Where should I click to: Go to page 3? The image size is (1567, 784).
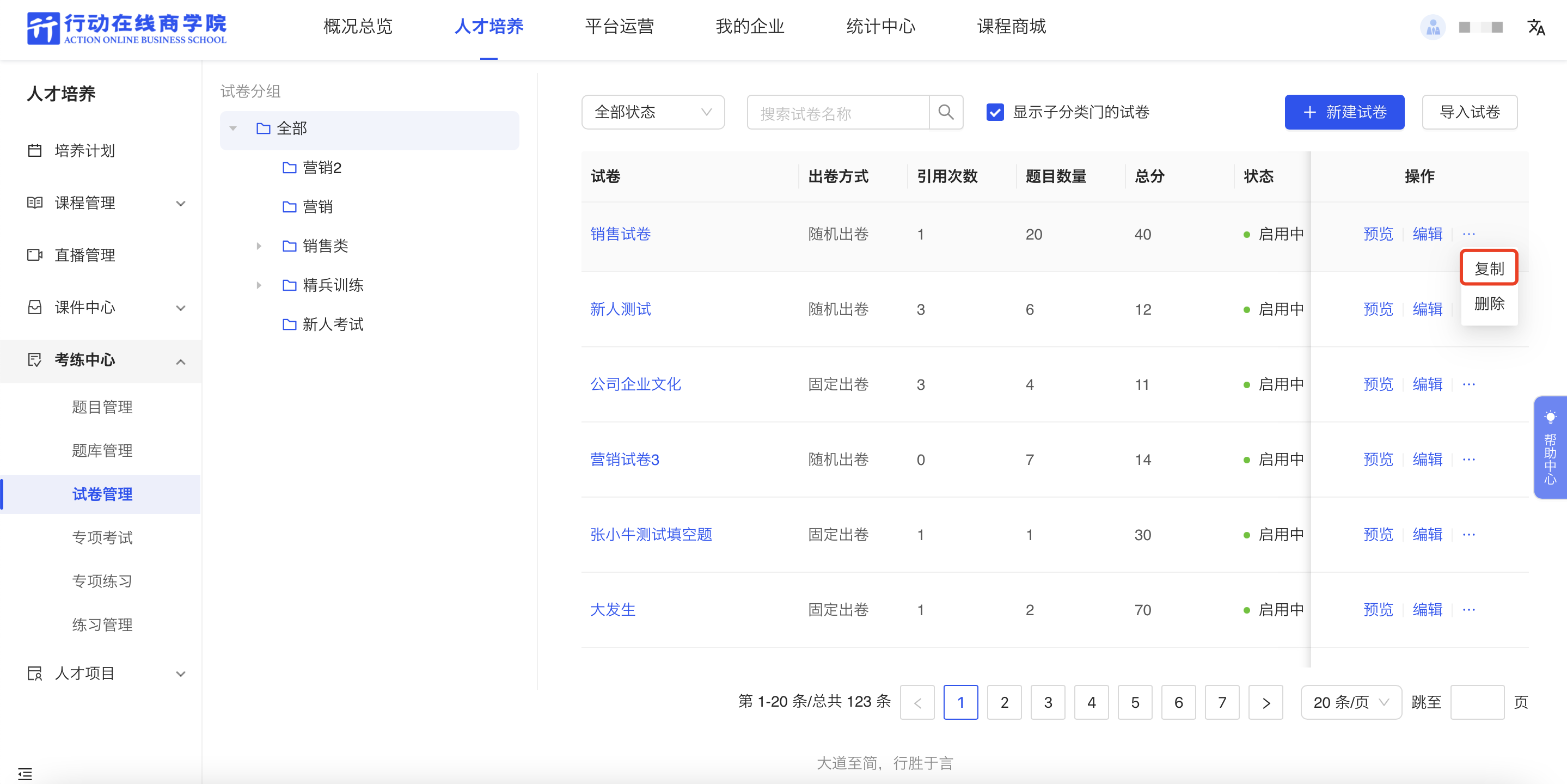(1048, 702)
